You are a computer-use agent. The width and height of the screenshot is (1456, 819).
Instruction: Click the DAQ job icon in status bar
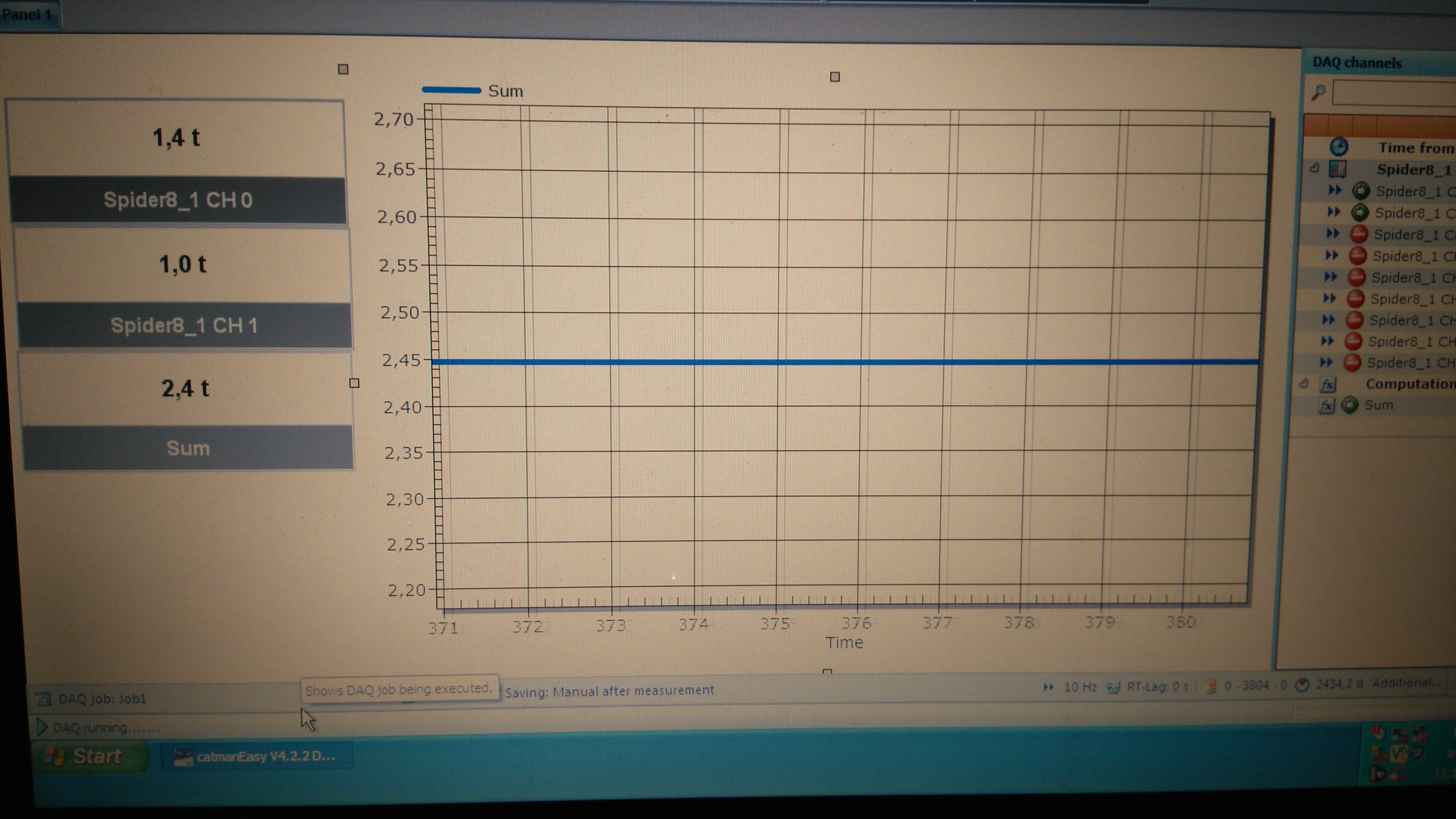click(x=43, y=699)
